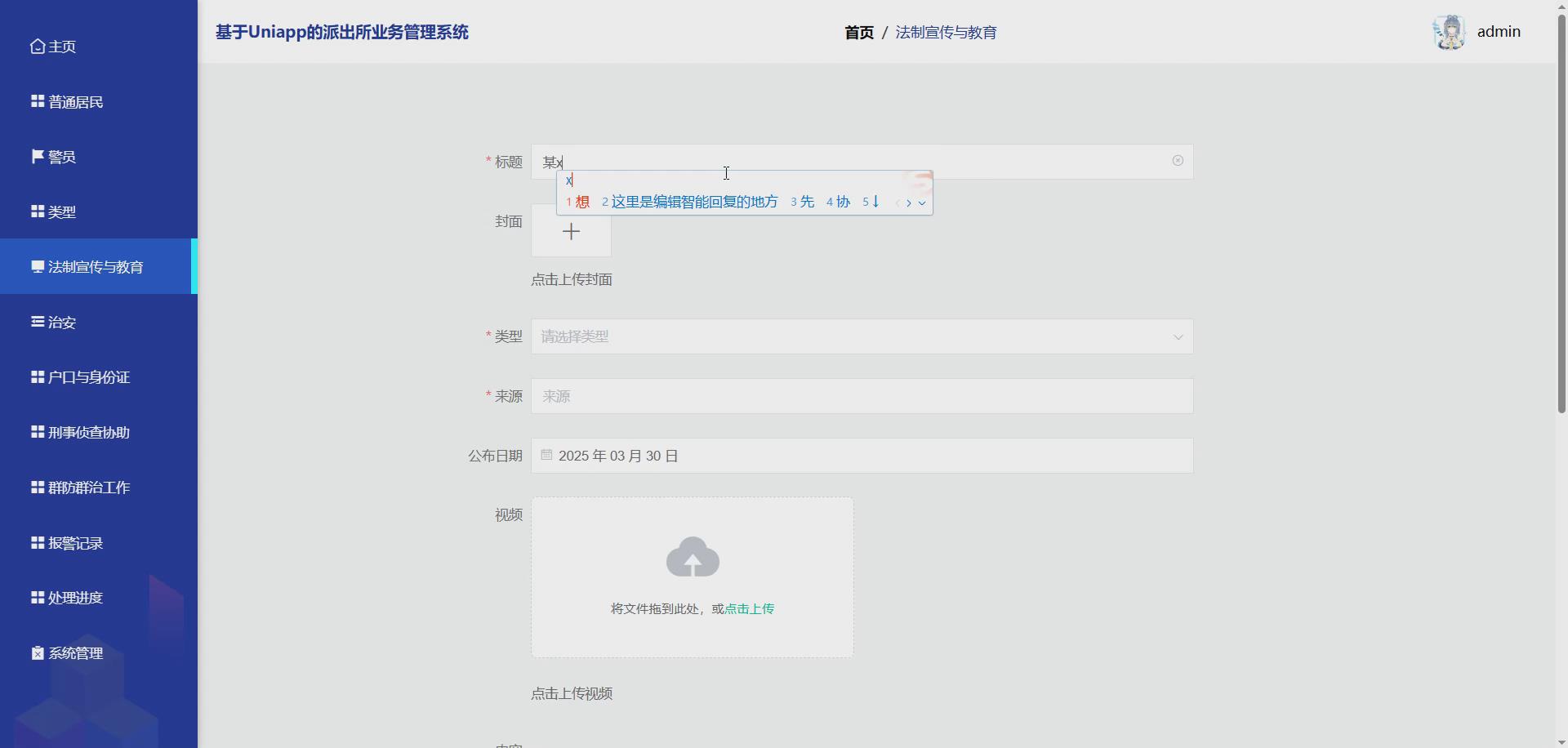
Task: Click inside the 来源 input field
Action: tap(862, 396)
